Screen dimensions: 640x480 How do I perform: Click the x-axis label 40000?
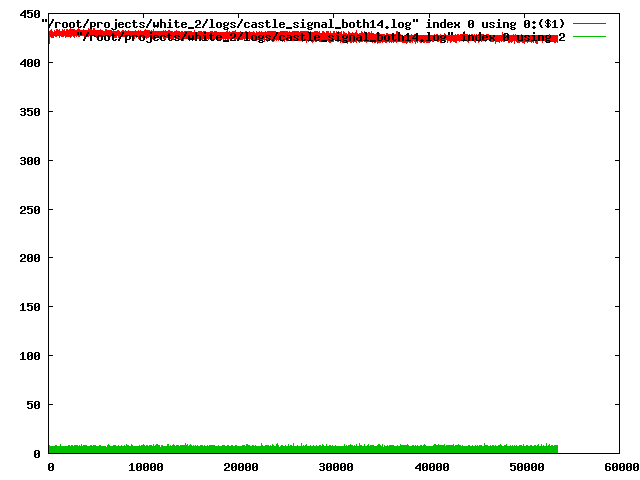pos(431,467)
